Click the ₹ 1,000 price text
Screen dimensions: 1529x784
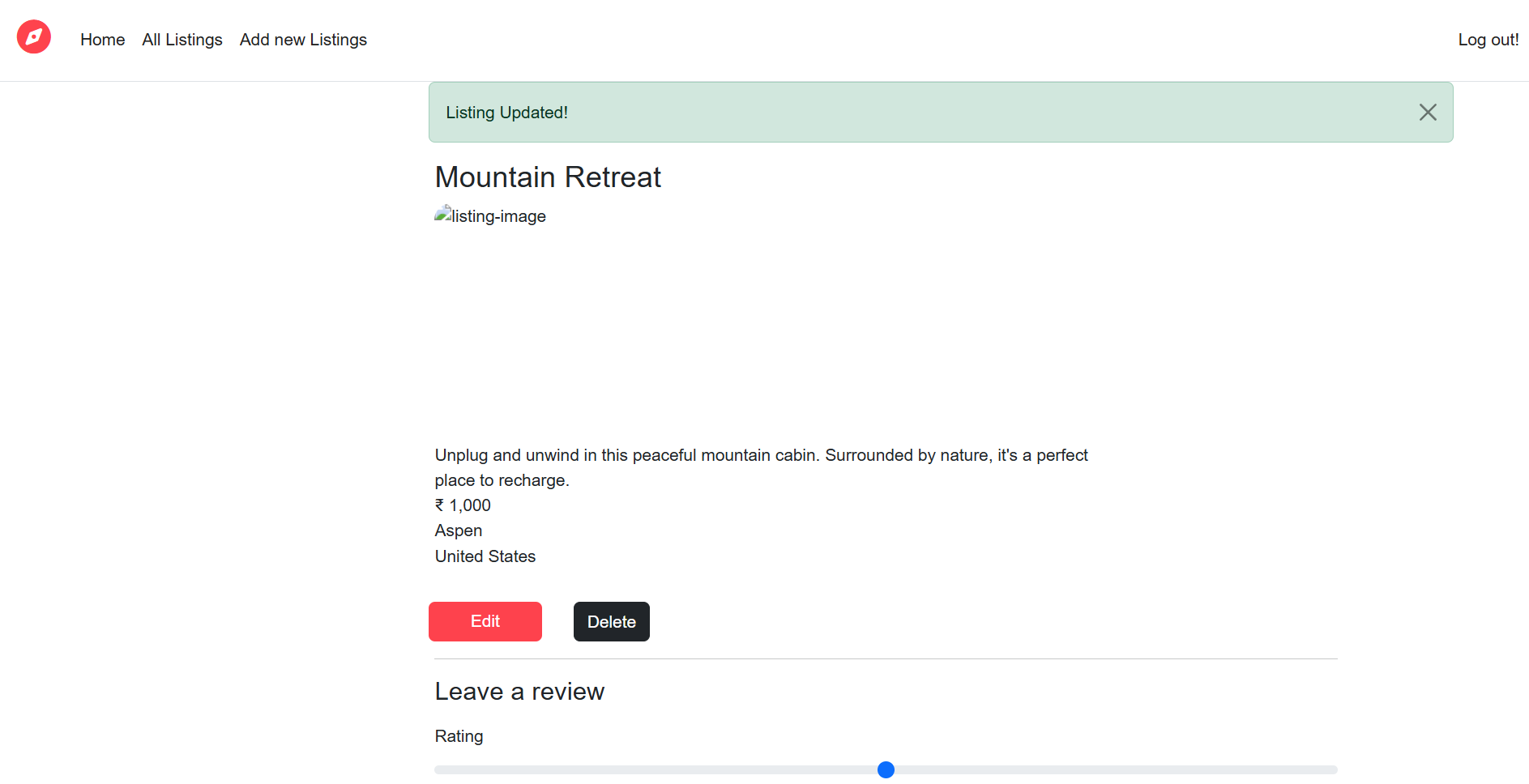463,505
